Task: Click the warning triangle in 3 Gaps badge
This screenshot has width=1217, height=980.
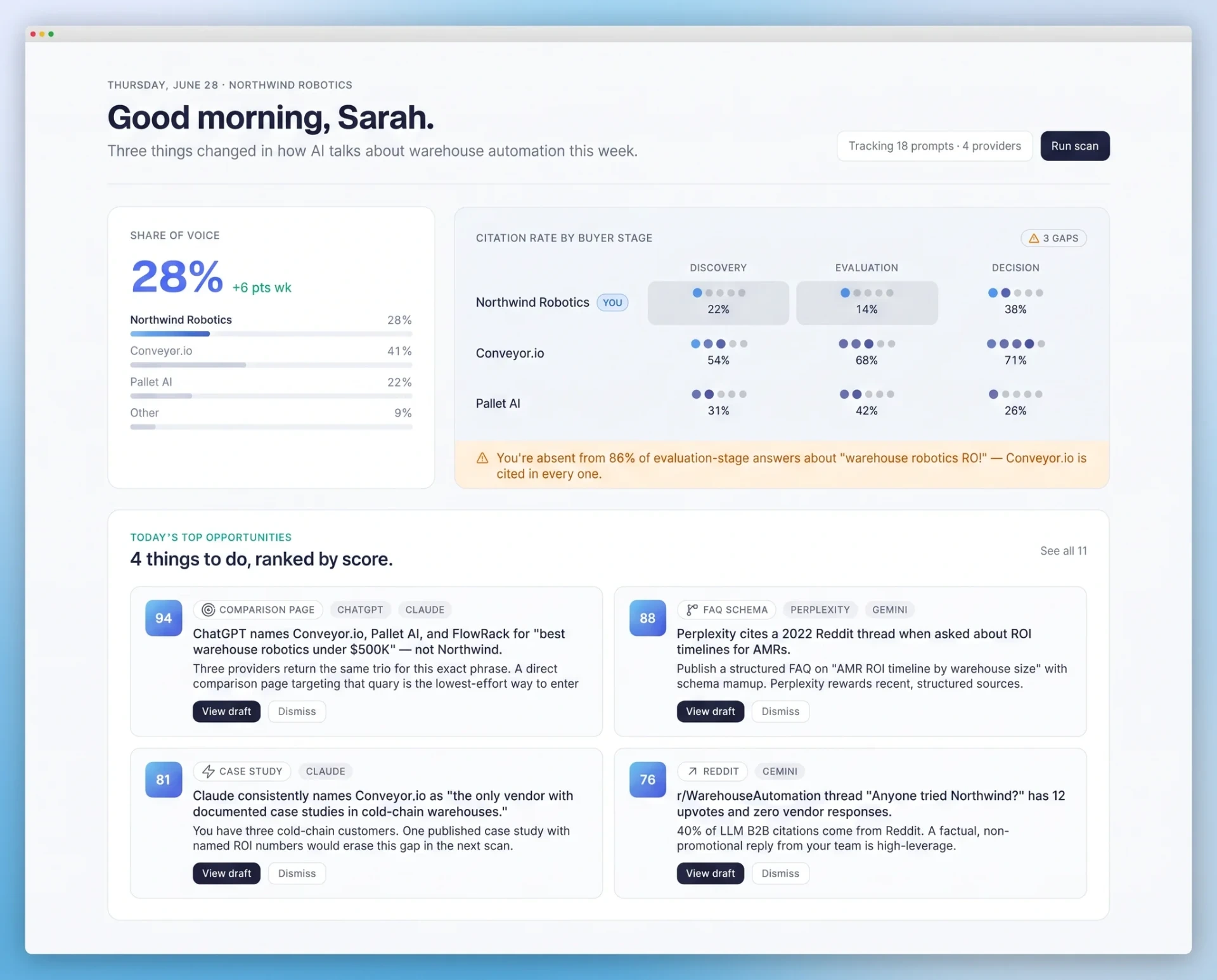Action: (x=1033, y=238)
